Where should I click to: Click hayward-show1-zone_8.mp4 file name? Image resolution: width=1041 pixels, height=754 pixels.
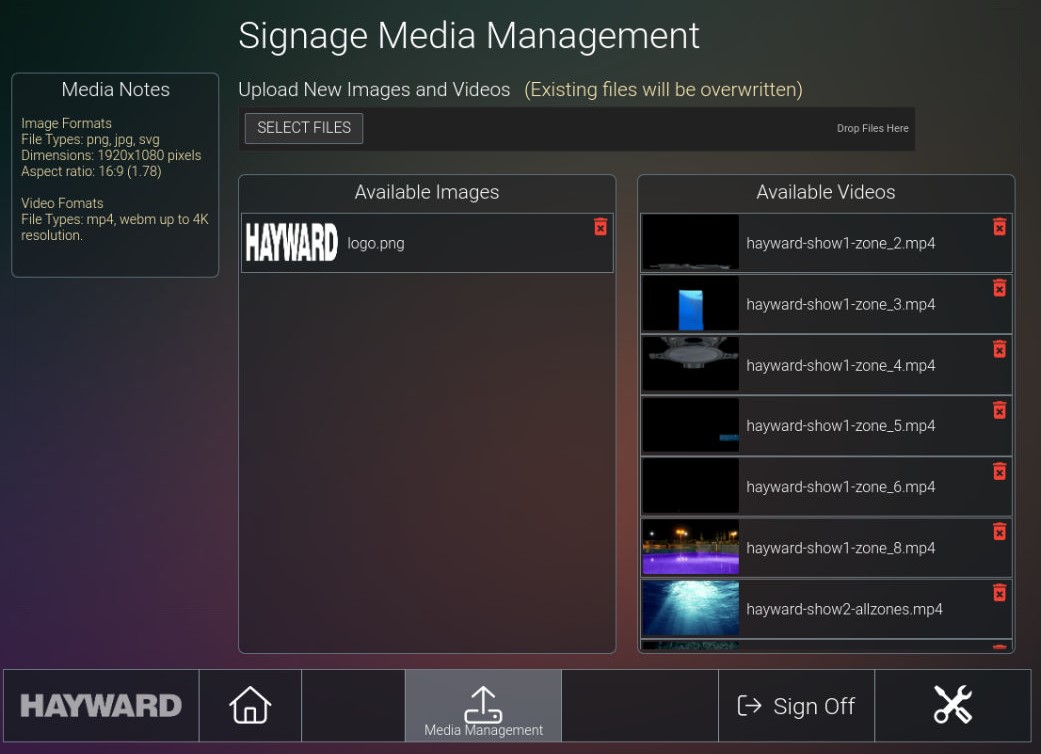841,548
